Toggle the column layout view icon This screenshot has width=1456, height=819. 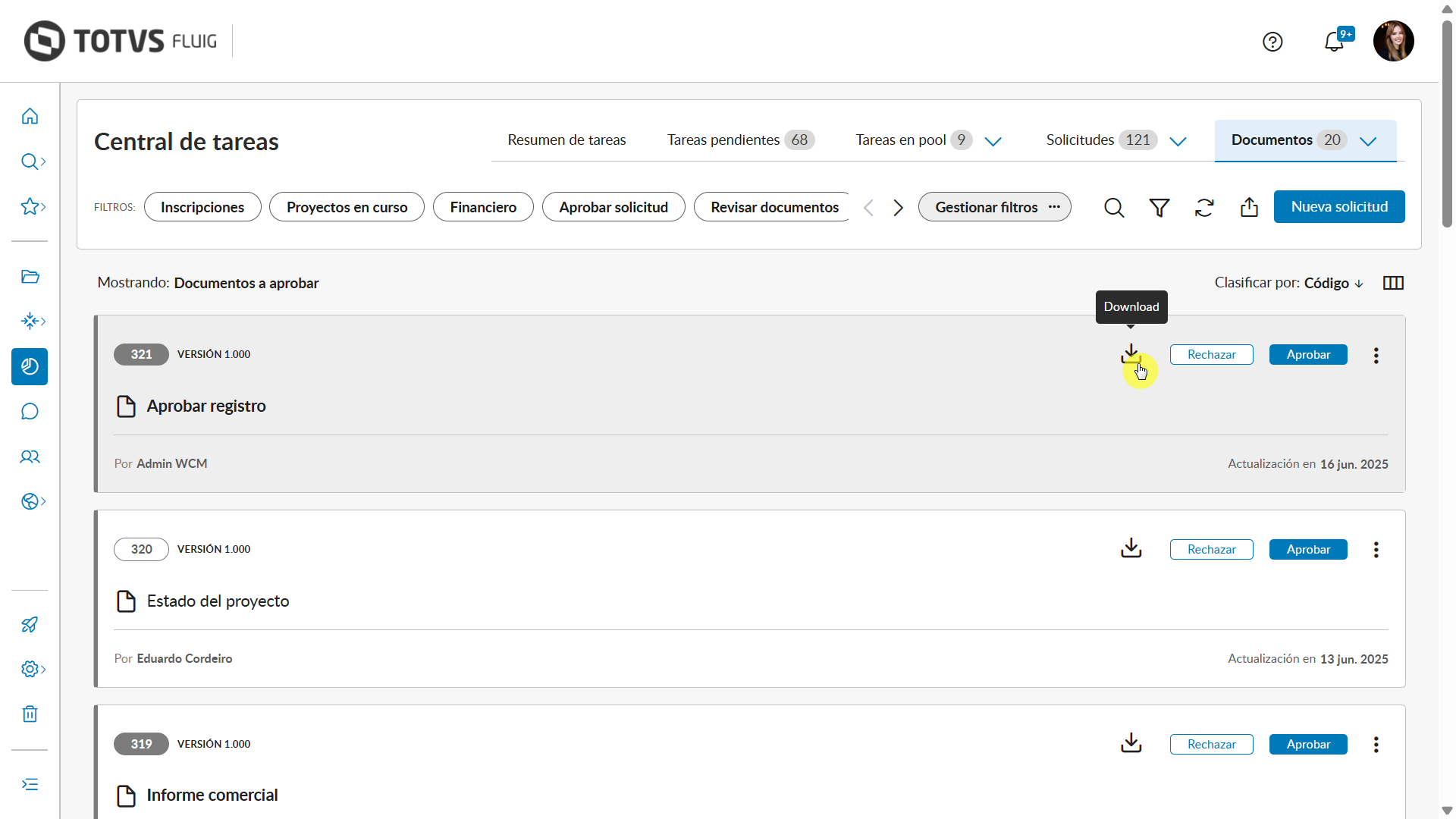(1393, 283)
